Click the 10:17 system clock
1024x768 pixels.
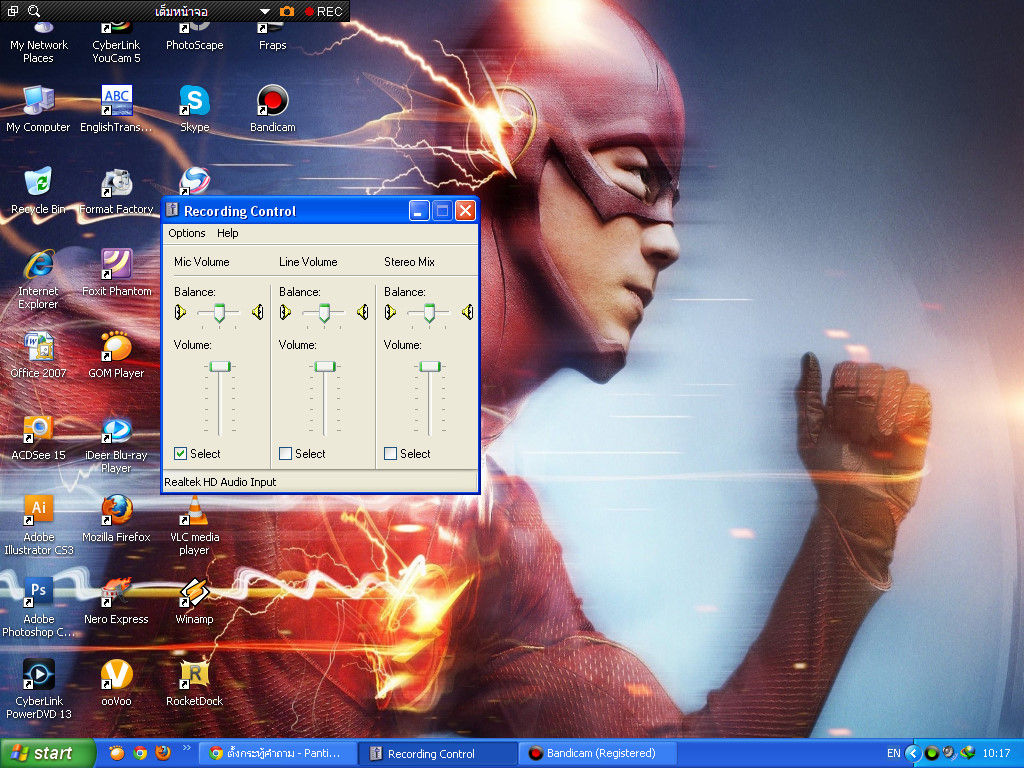[x=996, y=753]
